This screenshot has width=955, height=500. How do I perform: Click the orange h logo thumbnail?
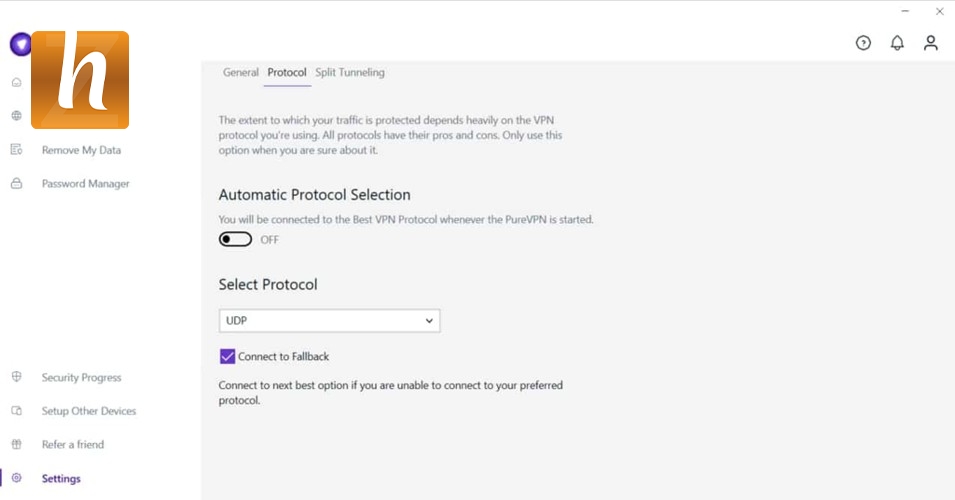(x=80, y=80)
